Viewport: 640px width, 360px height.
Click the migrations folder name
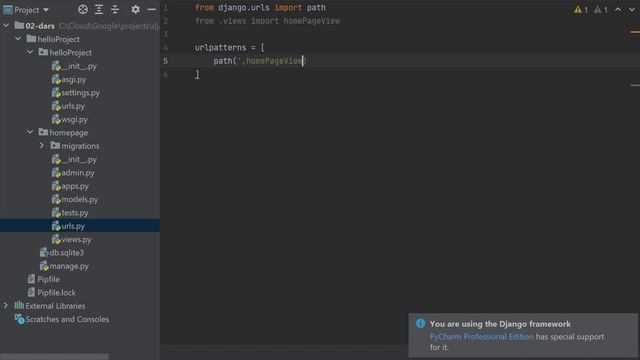pyautogui.click(x=80, y=146)
